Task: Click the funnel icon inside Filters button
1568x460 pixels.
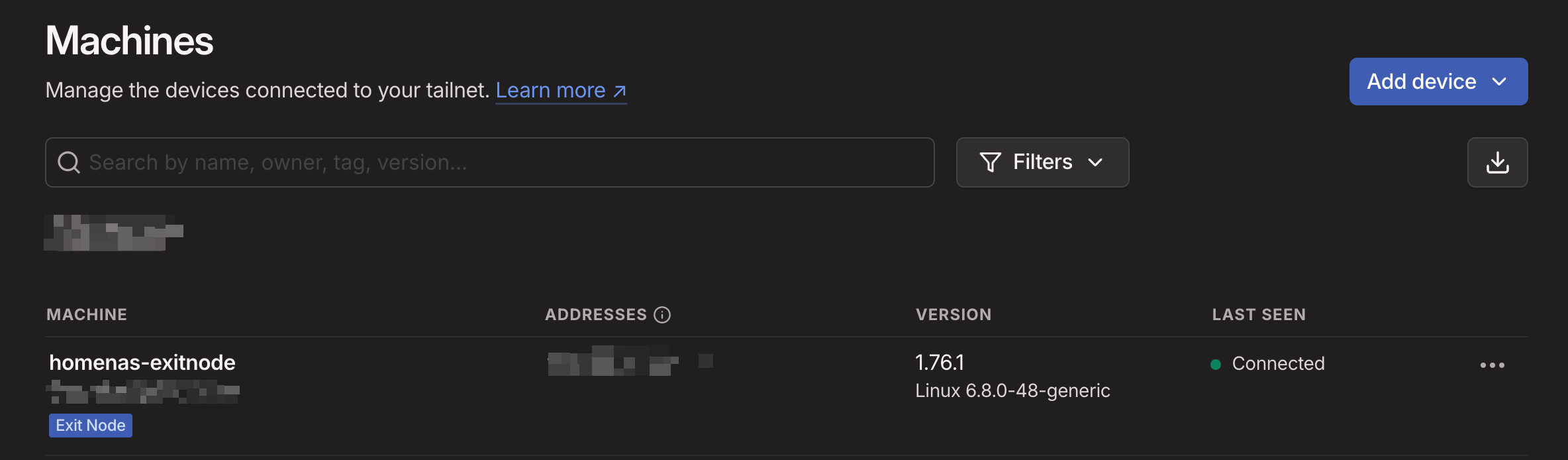Action: (x=990, y=162)
